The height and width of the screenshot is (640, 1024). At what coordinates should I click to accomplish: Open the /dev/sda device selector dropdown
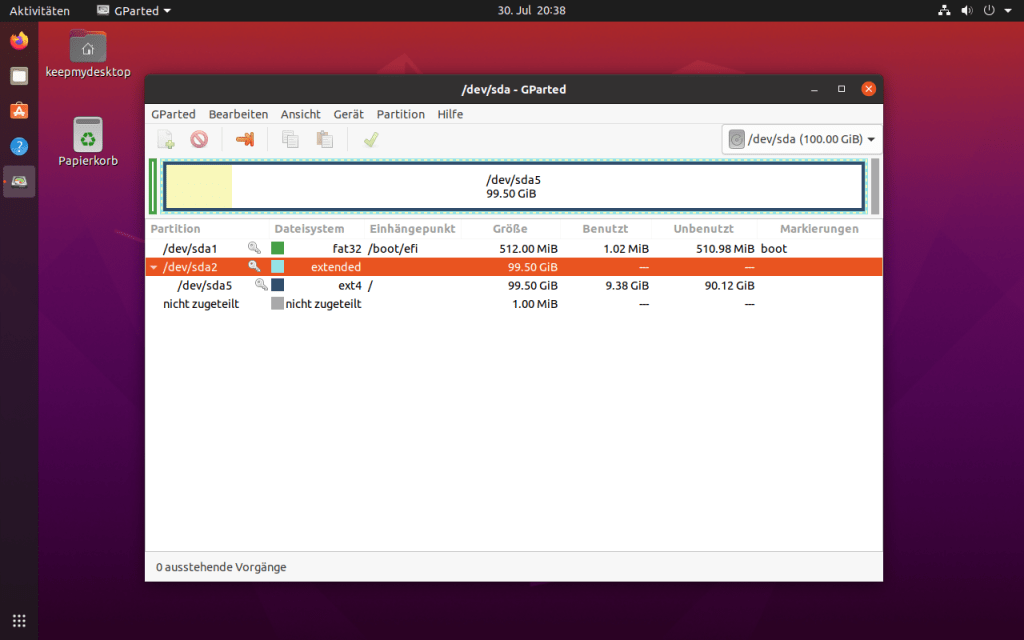pos(801,140)
